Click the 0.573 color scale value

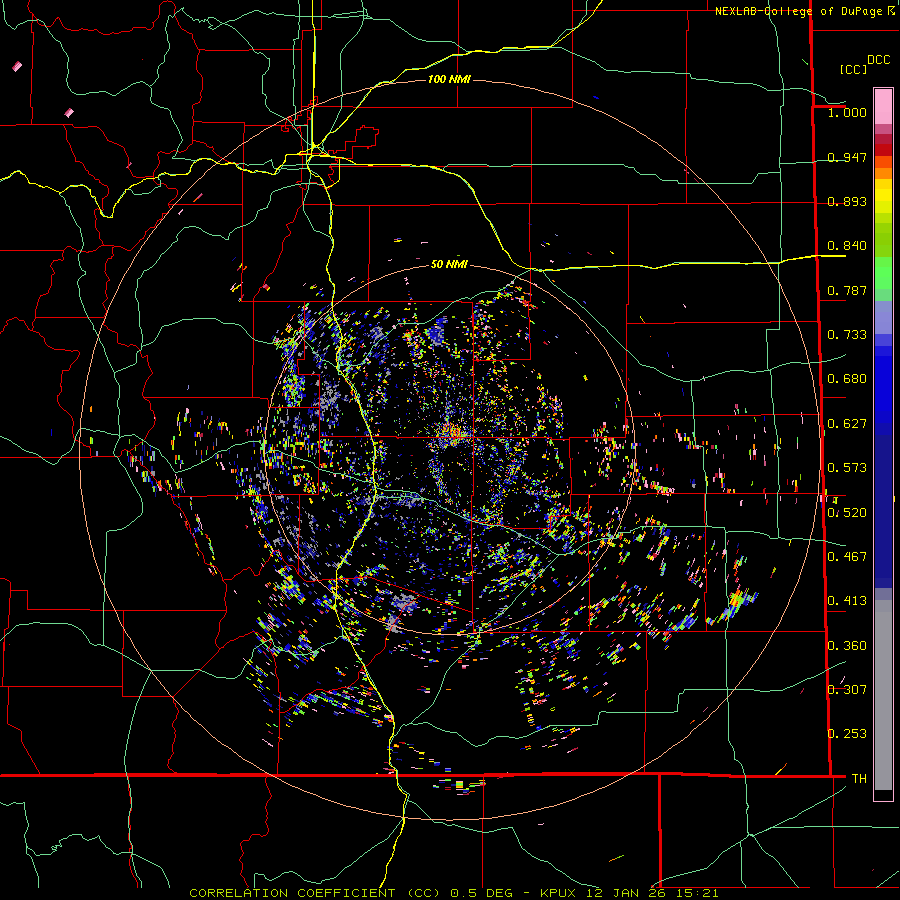[847, 468]
